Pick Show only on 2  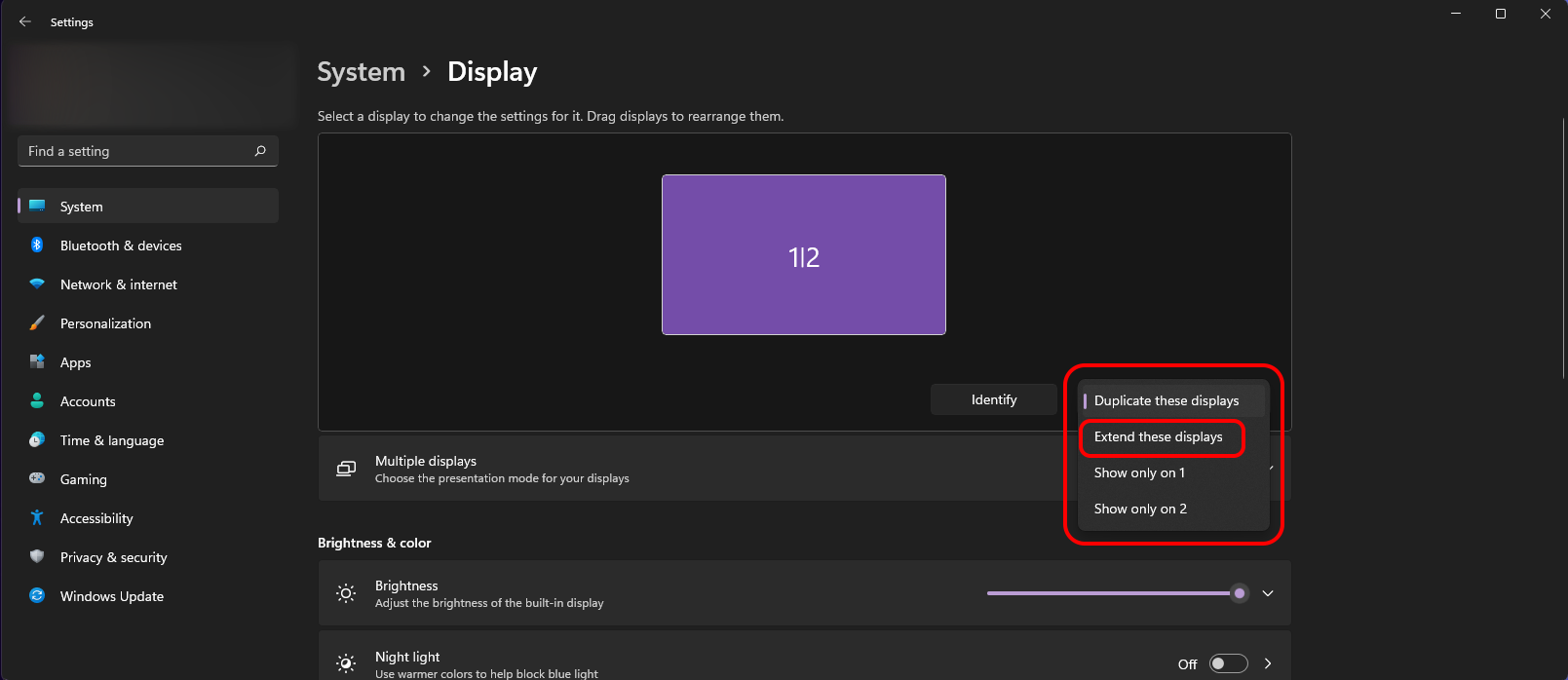point(1140,510)
